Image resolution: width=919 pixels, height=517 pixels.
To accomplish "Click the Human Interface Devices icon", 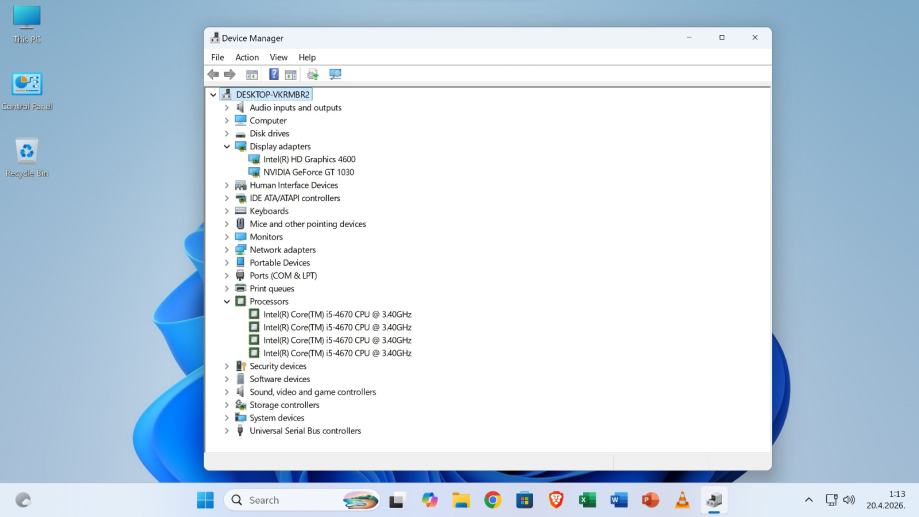I will click(240, 185).
